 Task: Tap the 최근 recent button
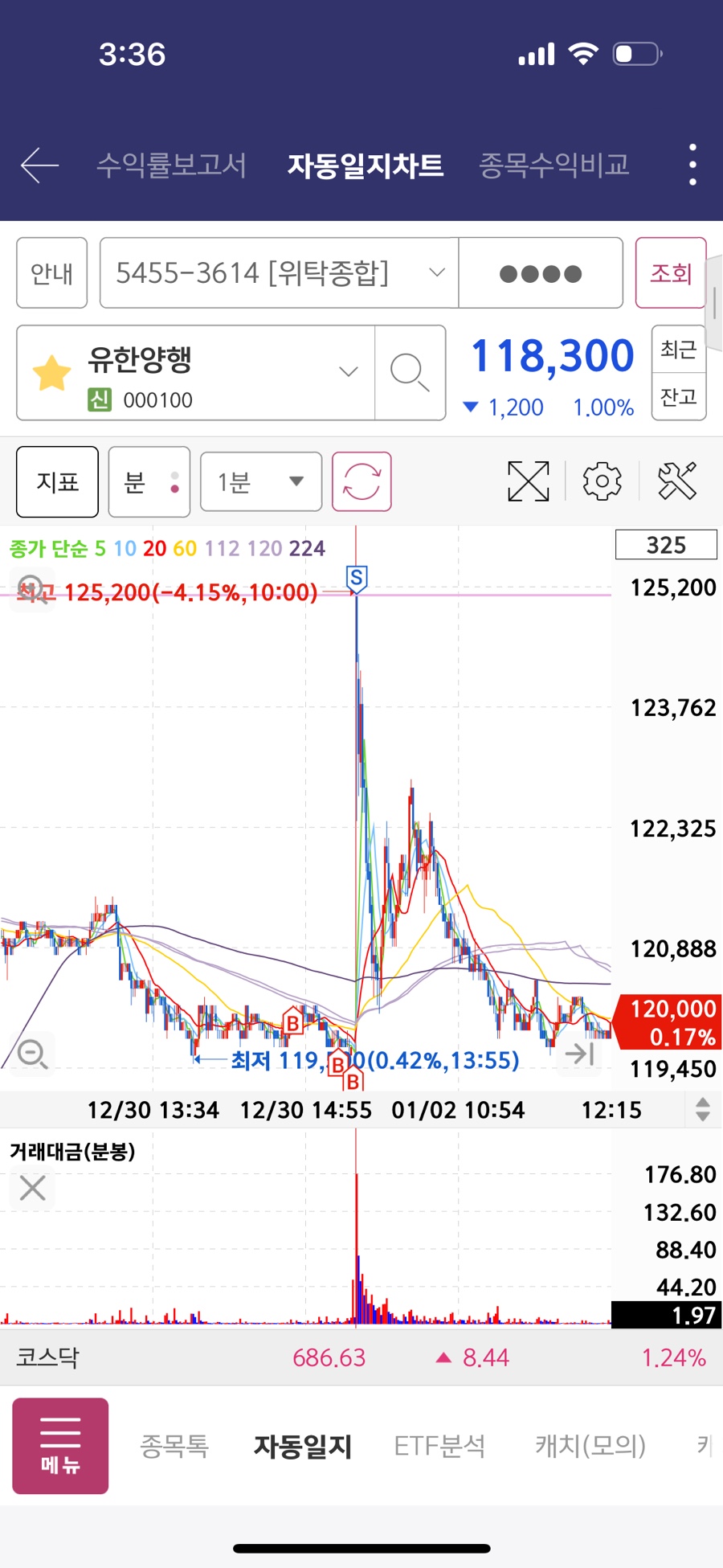[679, 350]
